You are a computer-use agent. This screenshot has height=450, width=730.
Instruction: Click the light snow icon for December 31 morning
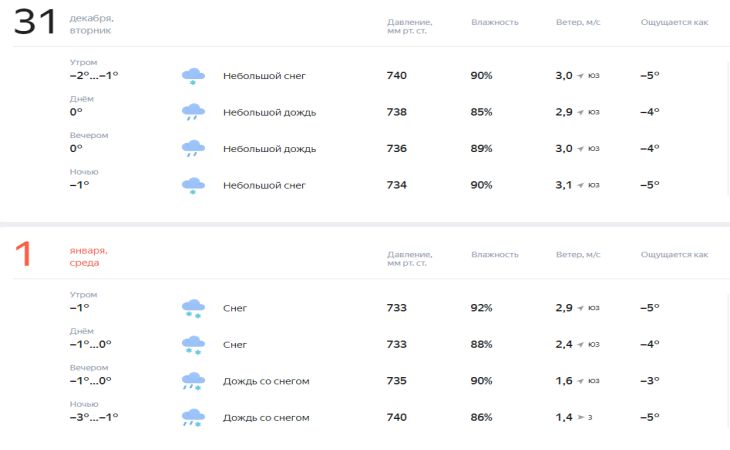[x=193, y=76]
